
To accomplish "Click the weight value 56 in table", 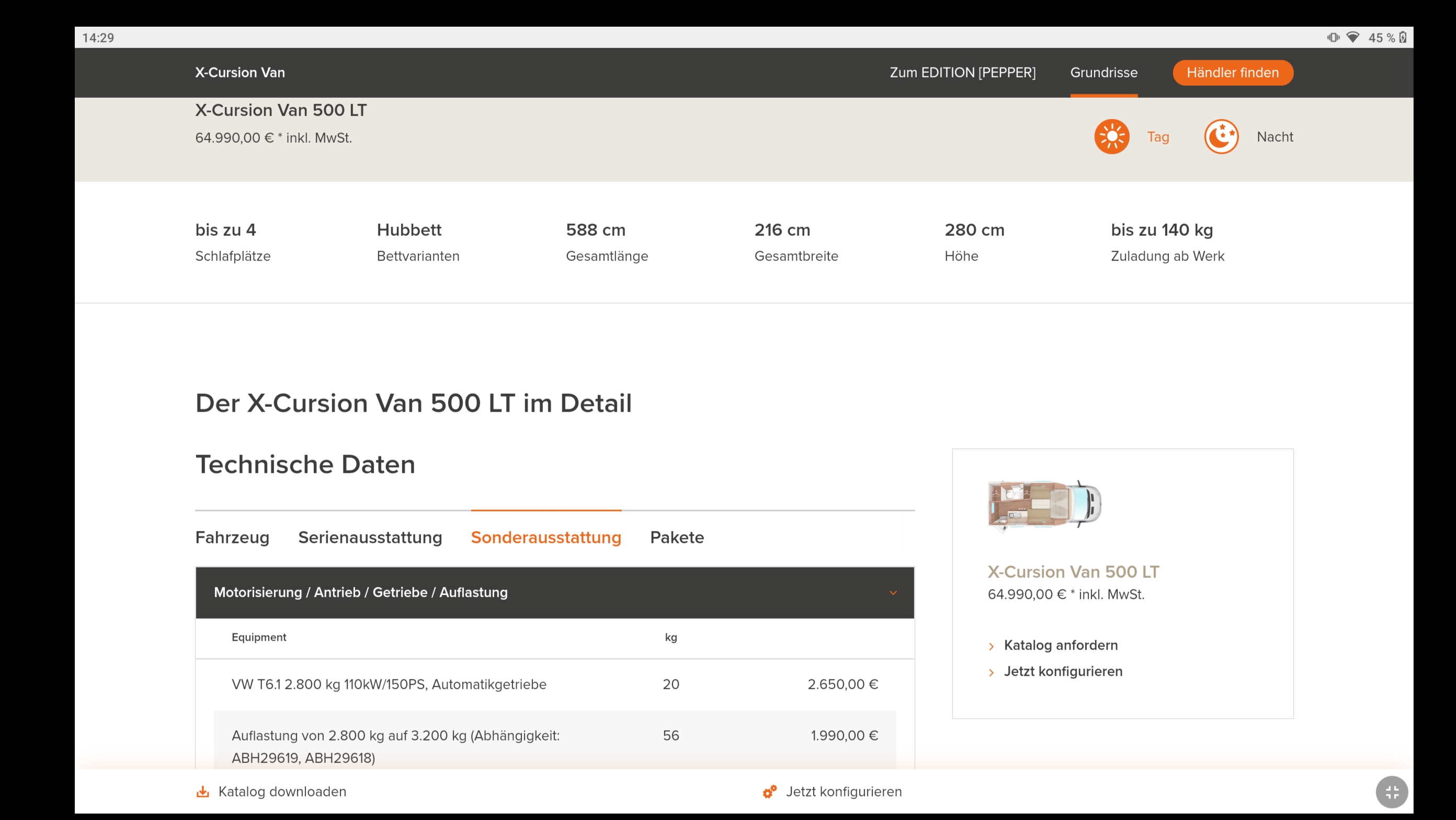I will point(671,736).
